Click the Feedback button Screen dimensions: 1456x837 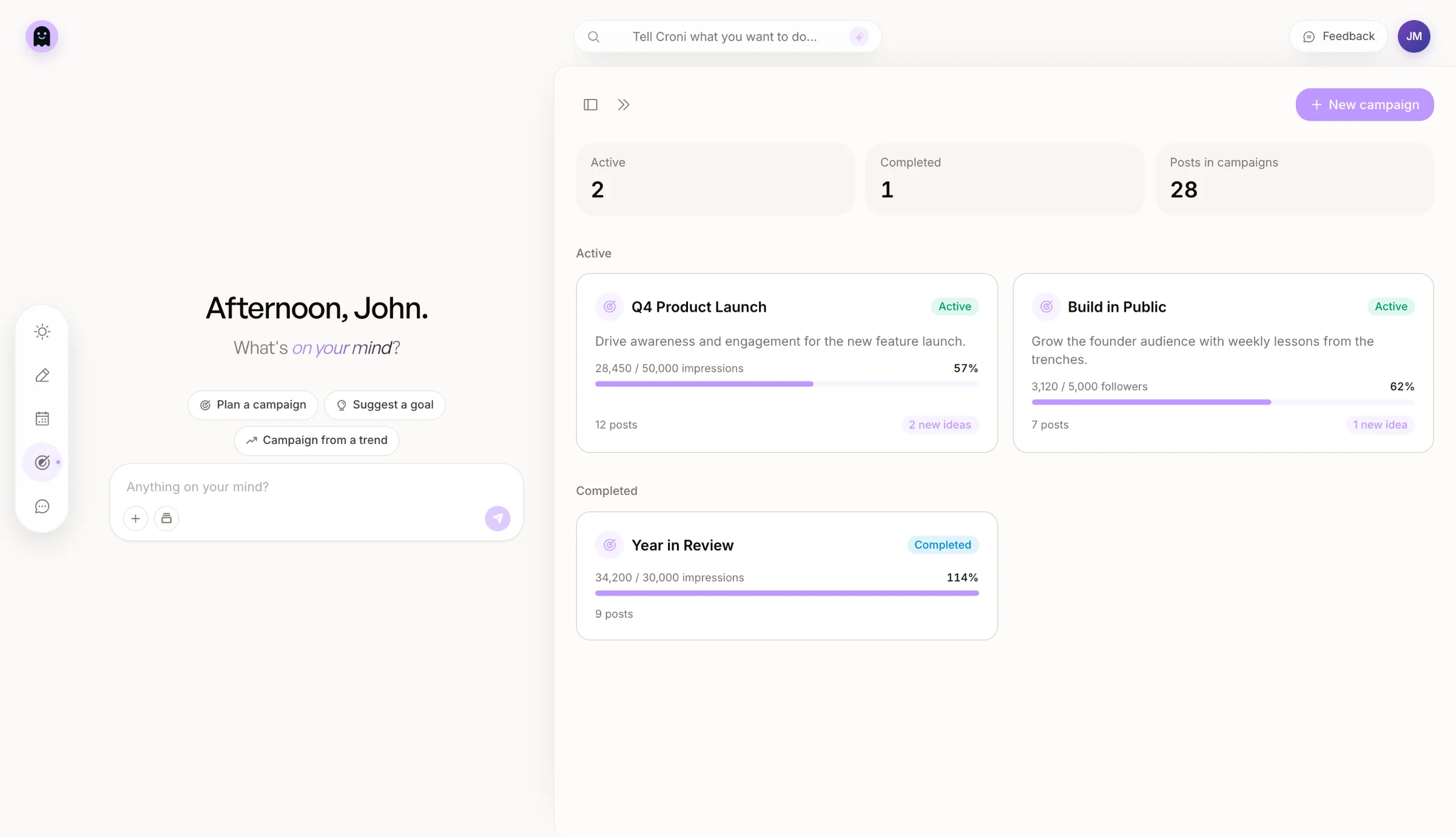(x=1338, y=36)
